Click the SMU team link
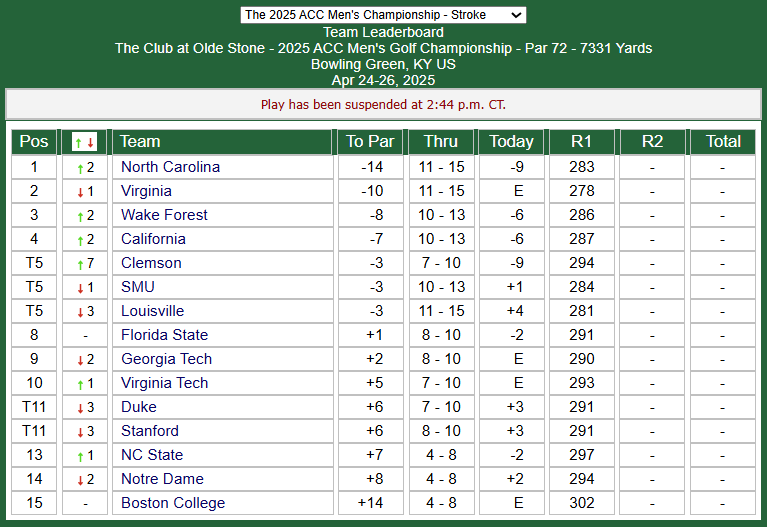The width and height of the screenshot is (767, 528). (x=138, y=287)
